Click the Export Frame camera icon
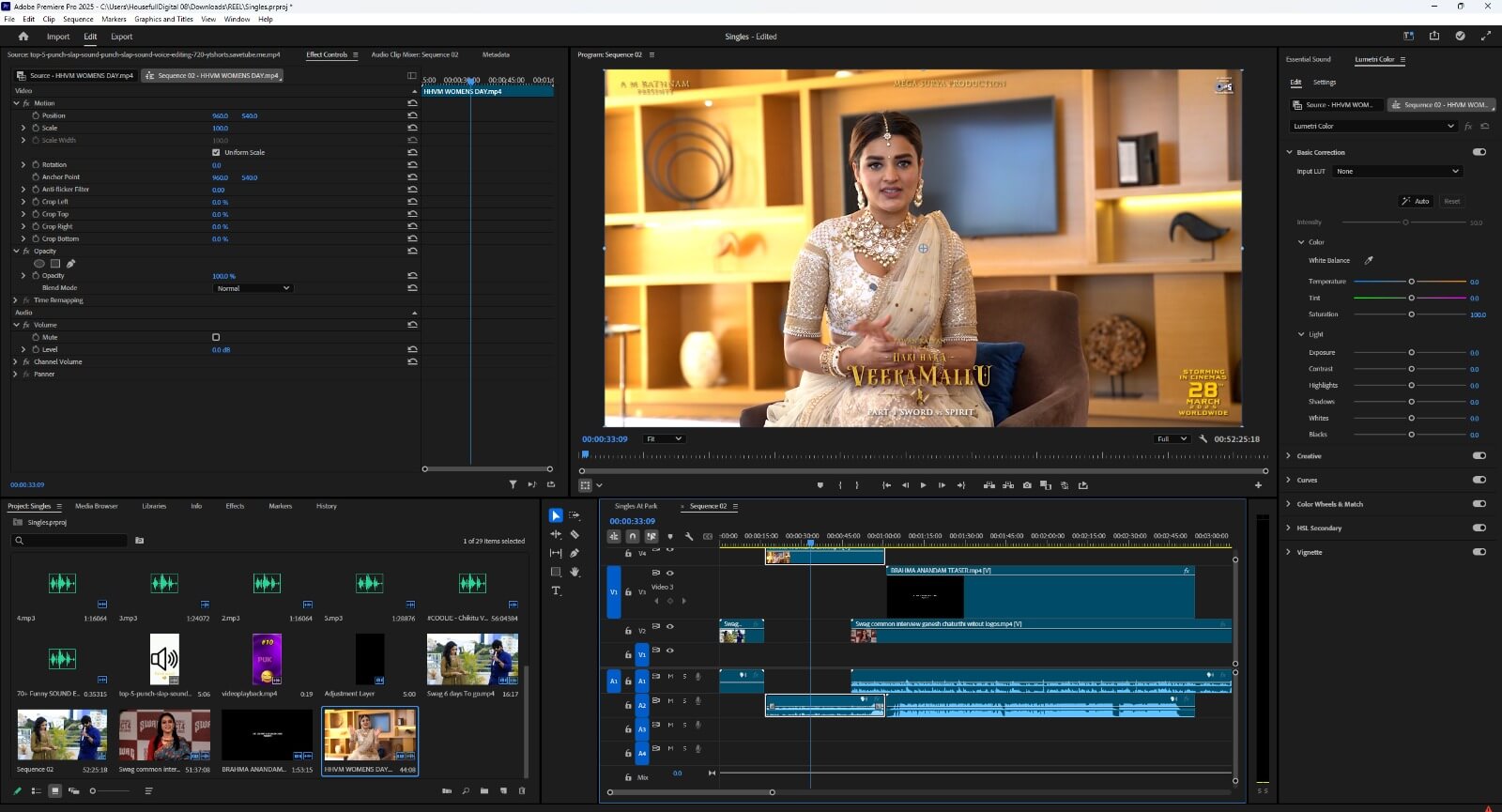The height and width of the screenshot is (812, 1502). pyautogui.click(x=1027, y=485)
